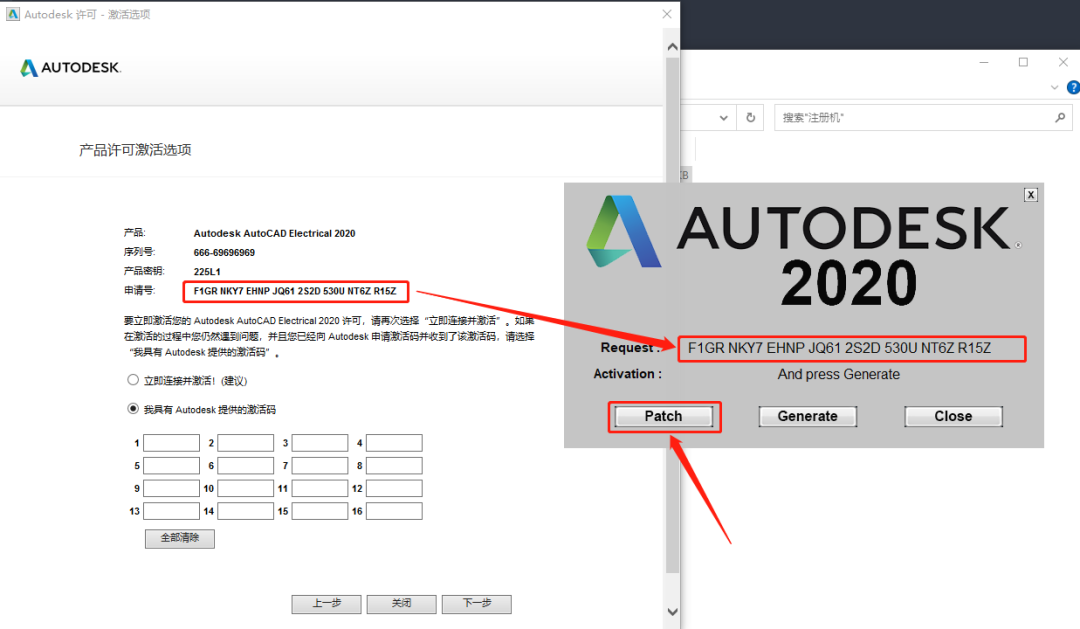Image resolution: width=1080 pixels, height=629 pixels.
Task: Click the keygen Autodesk logo graphic
Action: click(623, 231)
